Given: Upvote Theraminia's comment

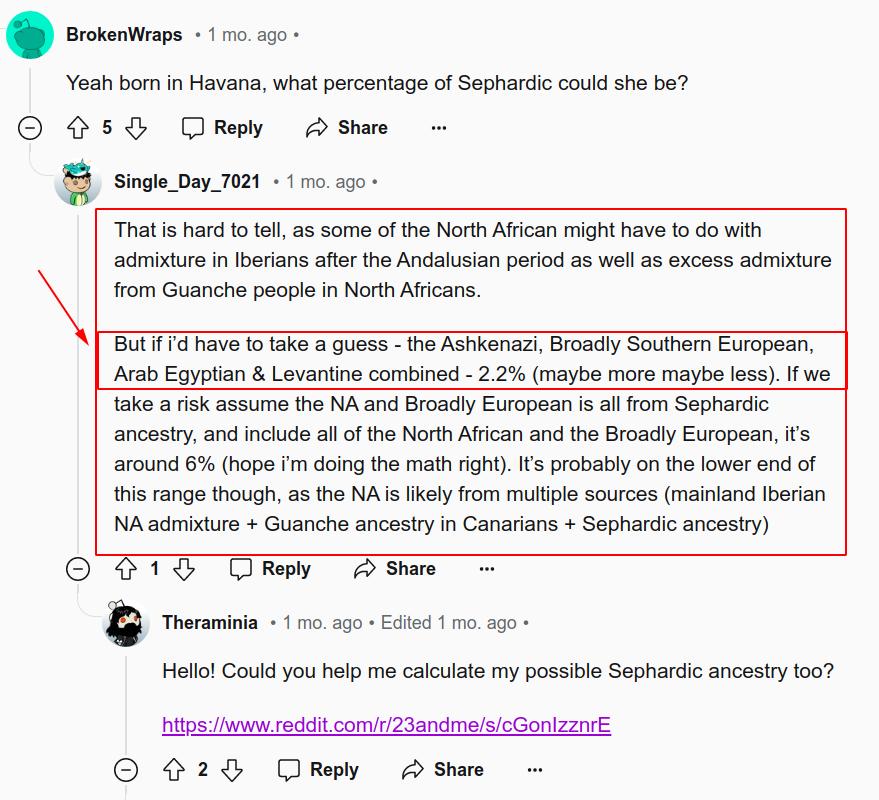Looking at the screenshot, I should 174,770.
